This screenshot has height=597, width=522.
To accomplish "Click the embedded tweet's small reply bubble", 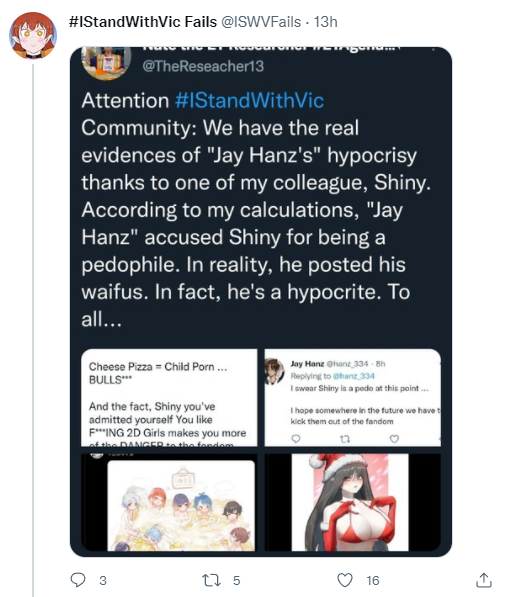I will (296, 439).
